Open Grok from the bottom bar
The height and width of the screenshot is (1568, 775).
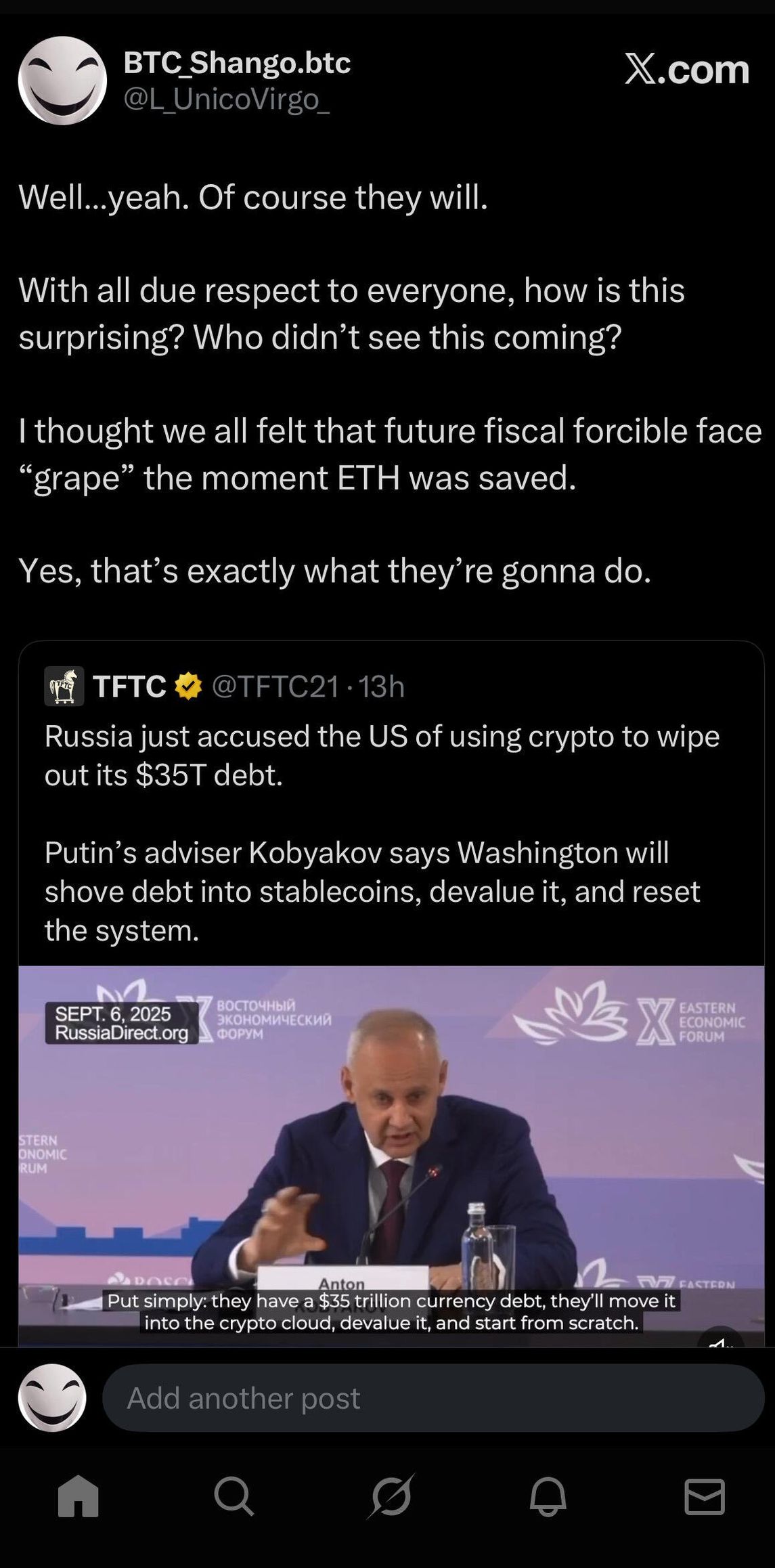coord(391,1496)
